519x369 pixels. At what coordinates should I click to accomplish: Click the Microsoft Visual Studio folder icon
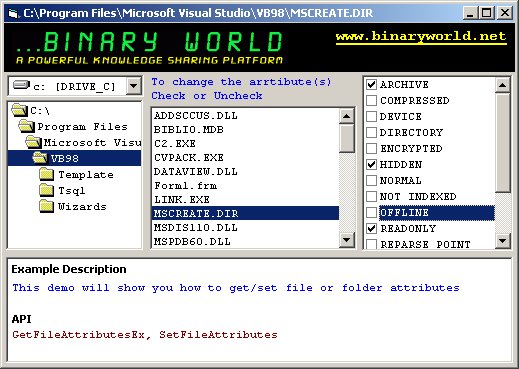pos(34,142)
